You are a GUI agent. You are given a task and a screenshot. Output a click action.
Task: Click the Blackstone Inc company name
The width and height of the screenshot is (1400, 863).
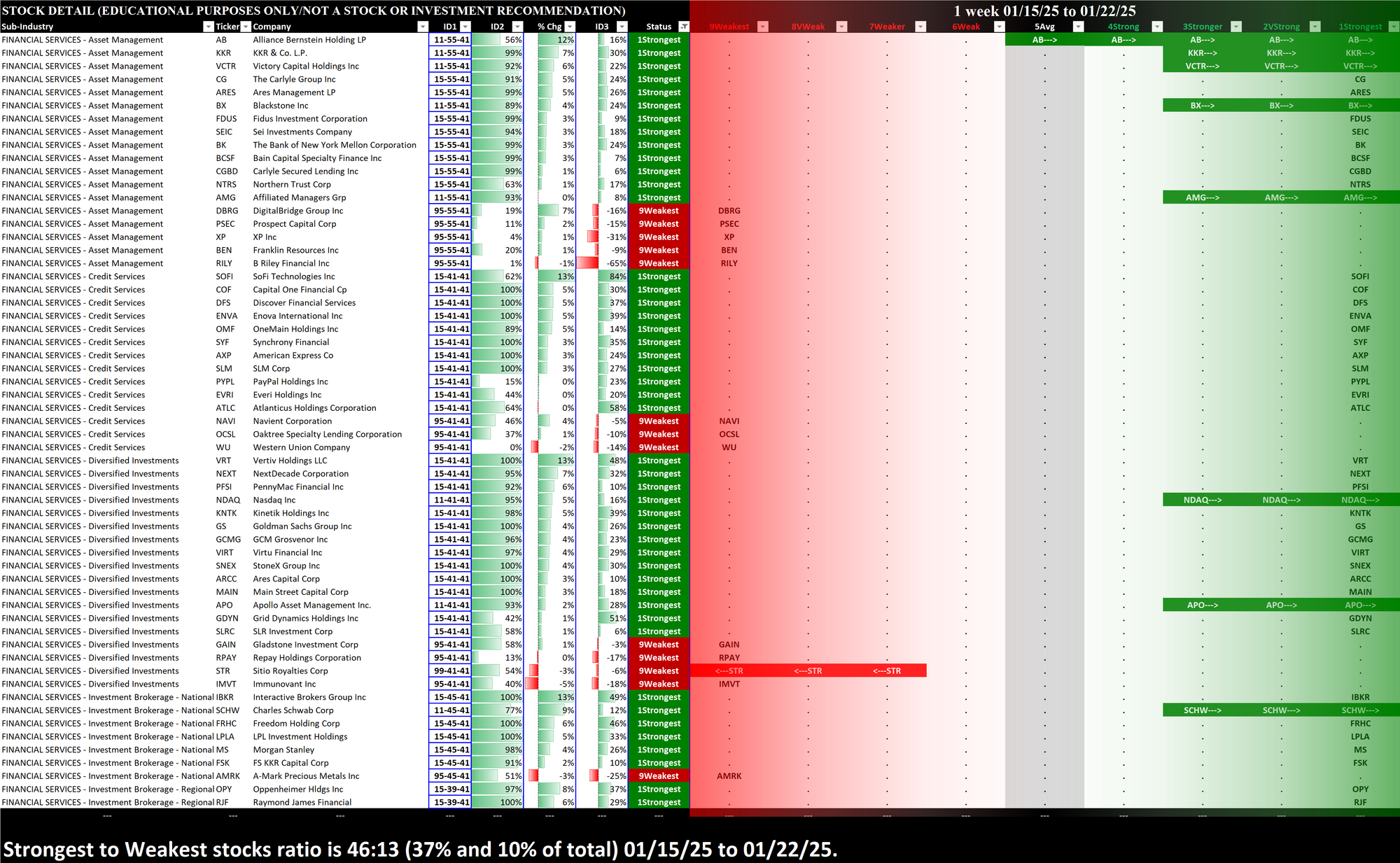coord(281,106)
